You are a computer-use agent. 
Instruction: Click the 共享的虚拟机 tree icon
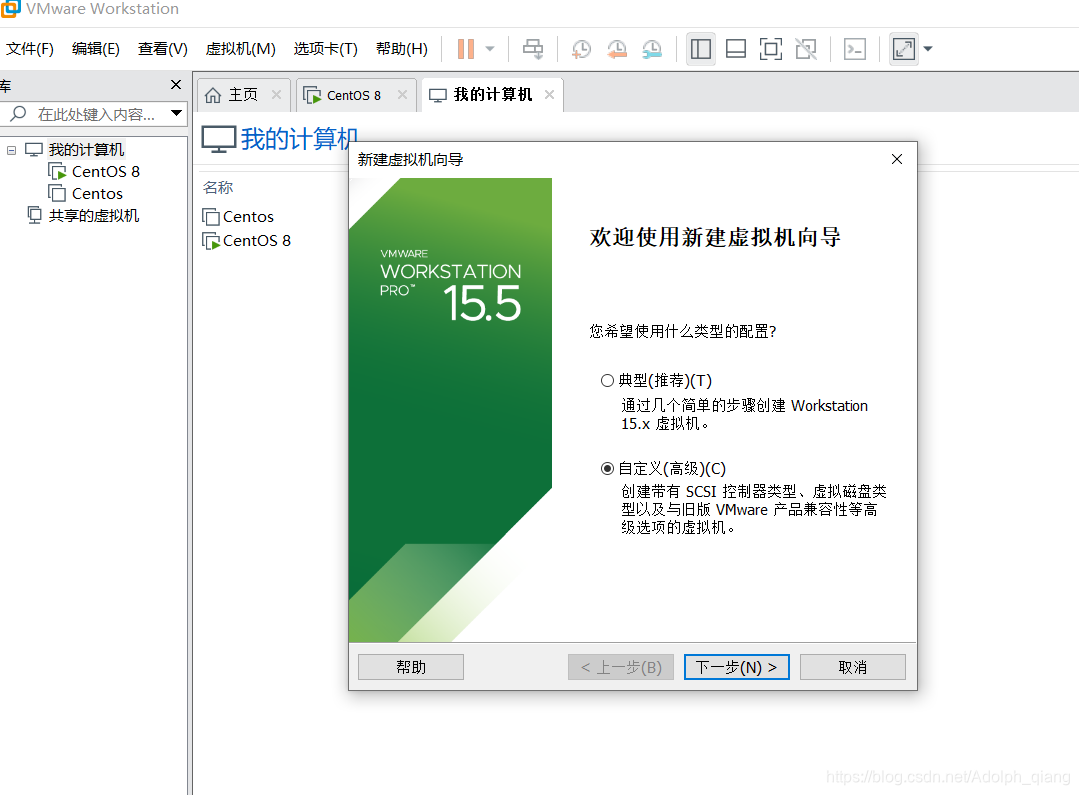pyautogui.click(x=34, y=215)
